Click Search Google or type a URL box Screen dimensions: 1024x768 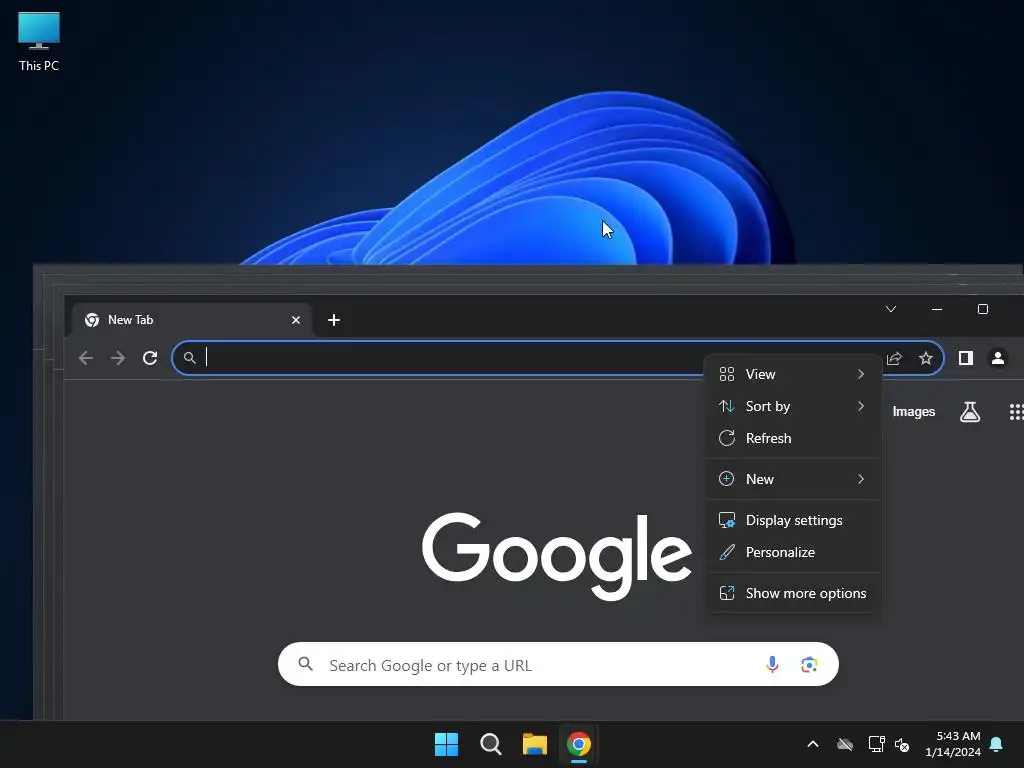pos(558,664)
